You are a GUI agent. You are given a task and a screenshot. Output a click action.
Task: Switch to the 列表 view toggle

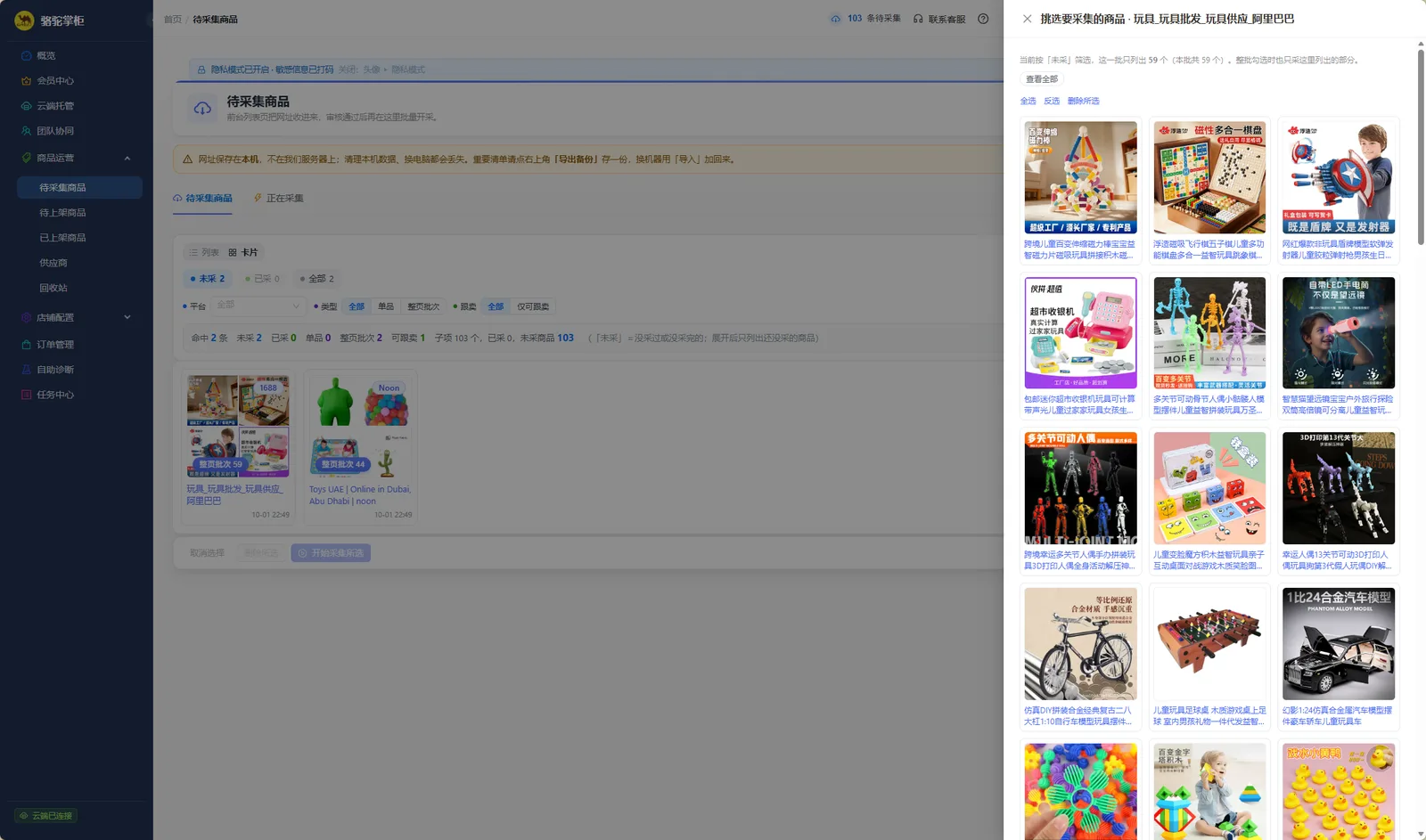[203, 252]
